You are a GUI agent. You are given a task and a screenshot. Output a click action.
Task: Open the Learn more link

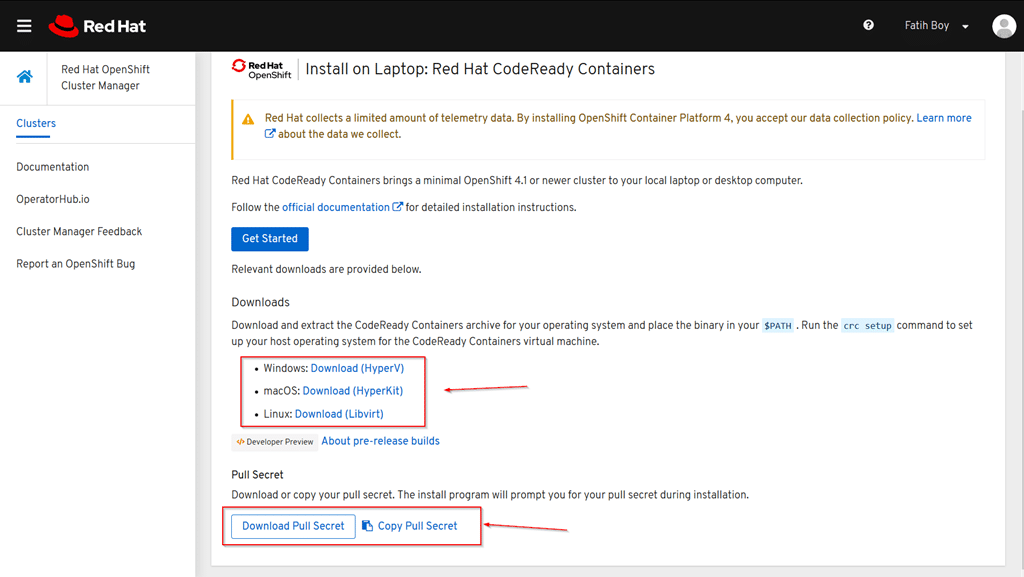point(944,118)
